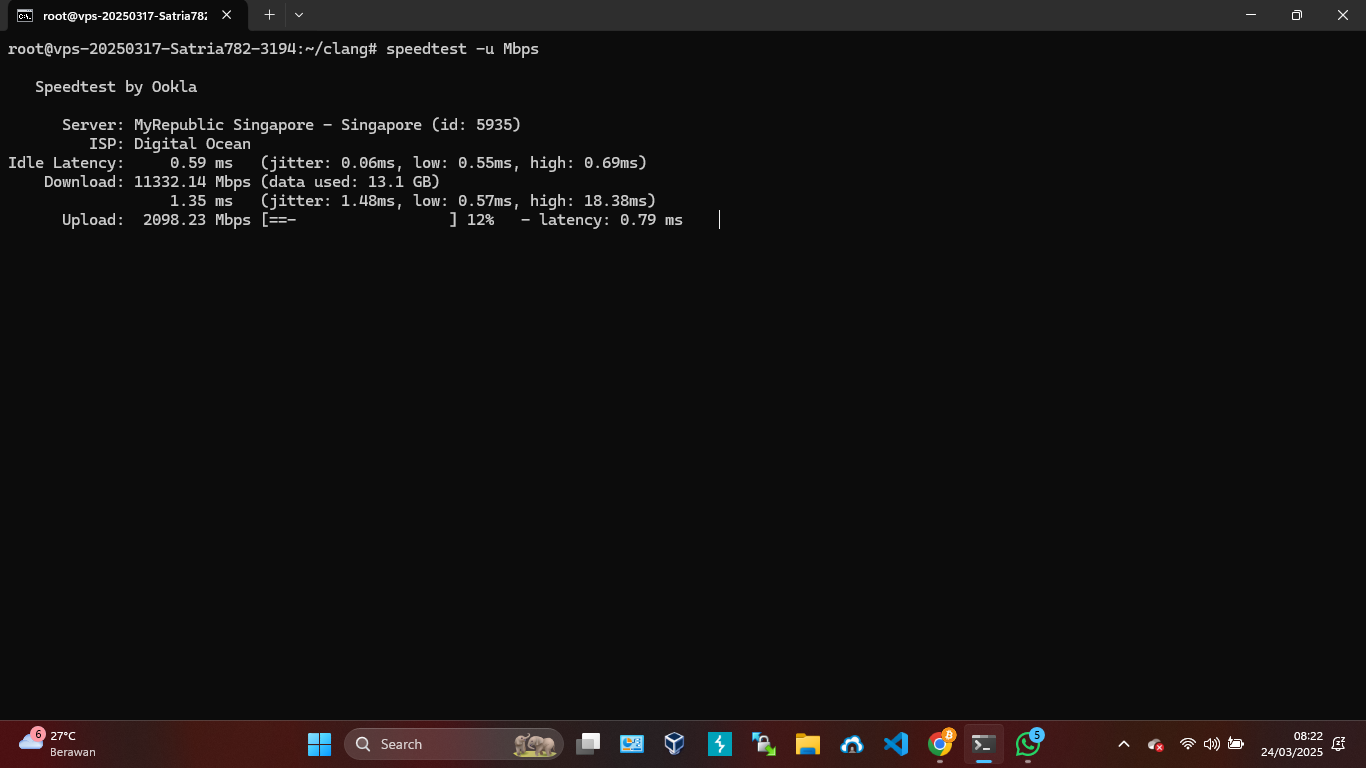
Task: Select the root@vps terminal tab
Action: point(126,16)
